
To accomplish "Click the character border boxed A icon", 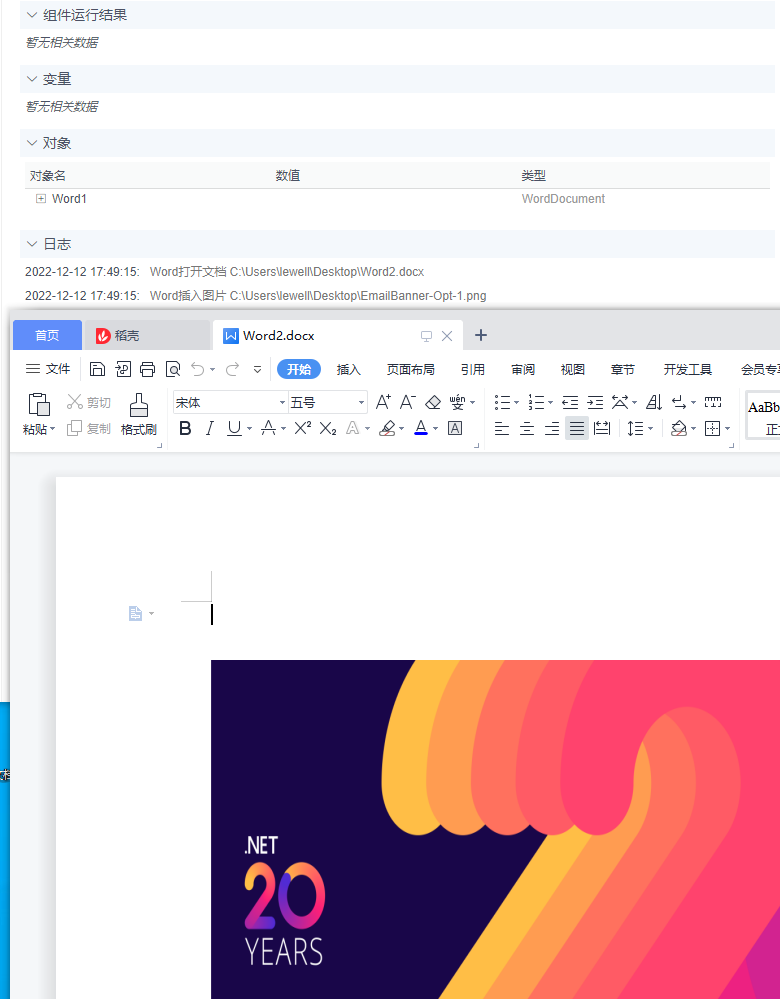I will (455, 429).
